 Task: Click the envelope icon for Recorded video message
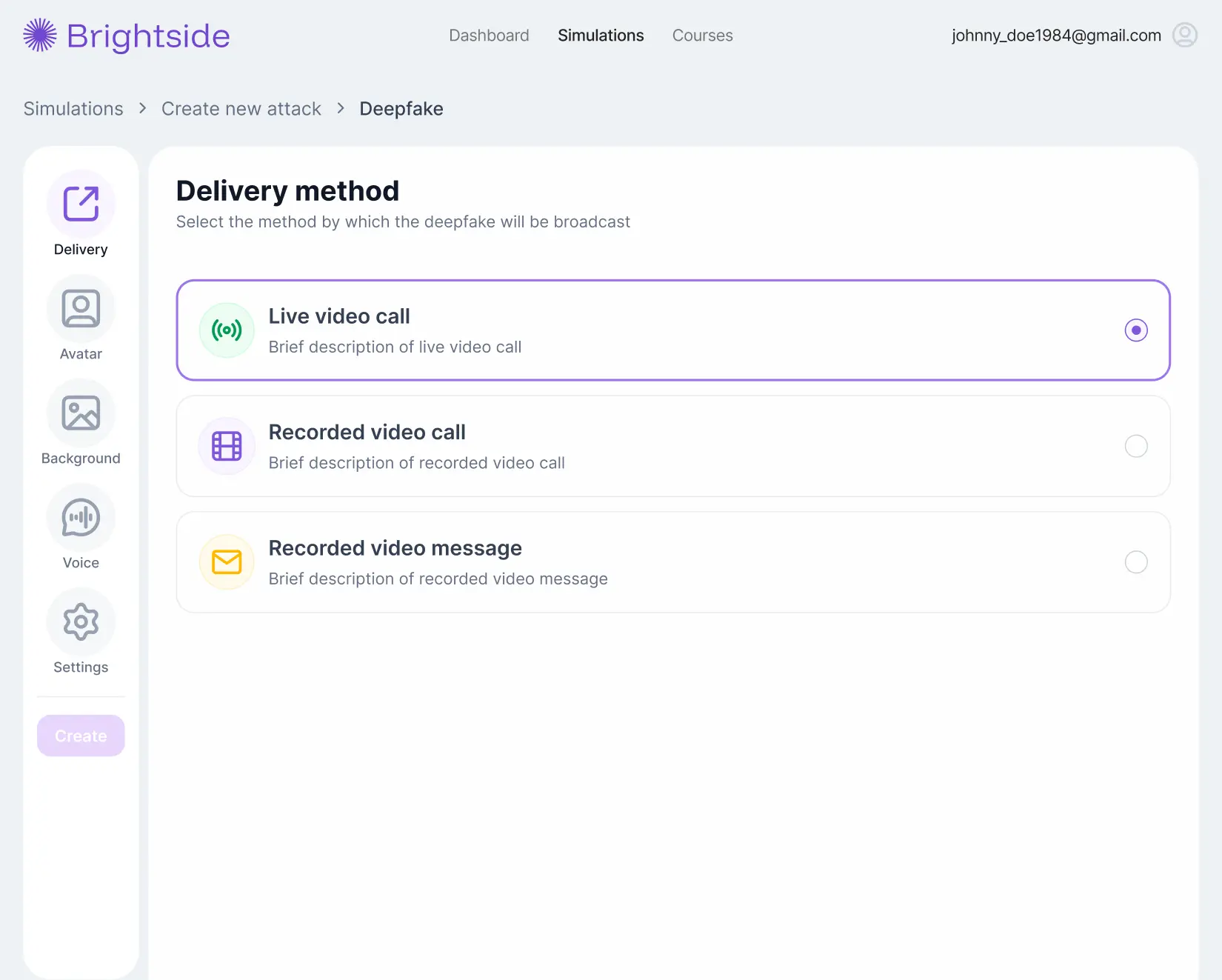tap(226, 561)
